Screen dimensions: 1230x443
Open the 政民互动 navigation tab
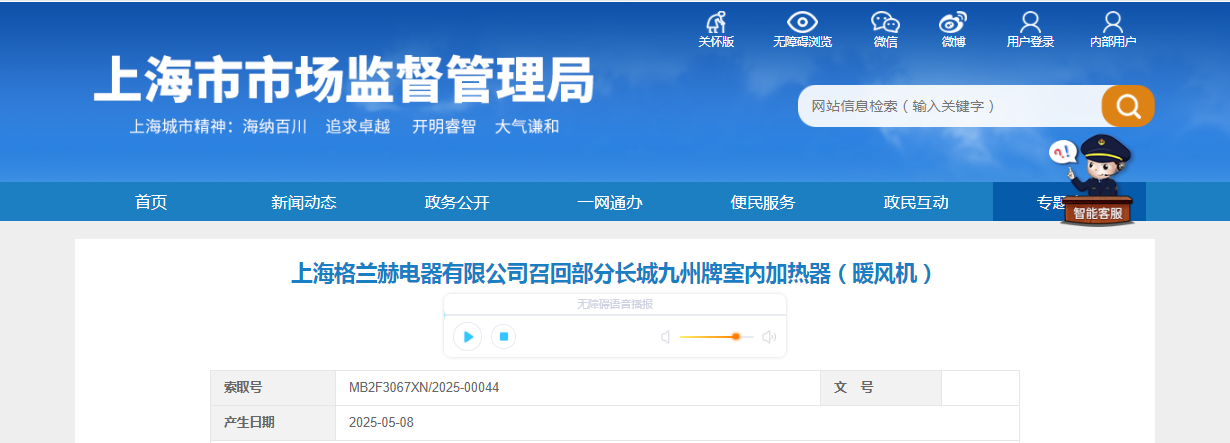point(916,202)
